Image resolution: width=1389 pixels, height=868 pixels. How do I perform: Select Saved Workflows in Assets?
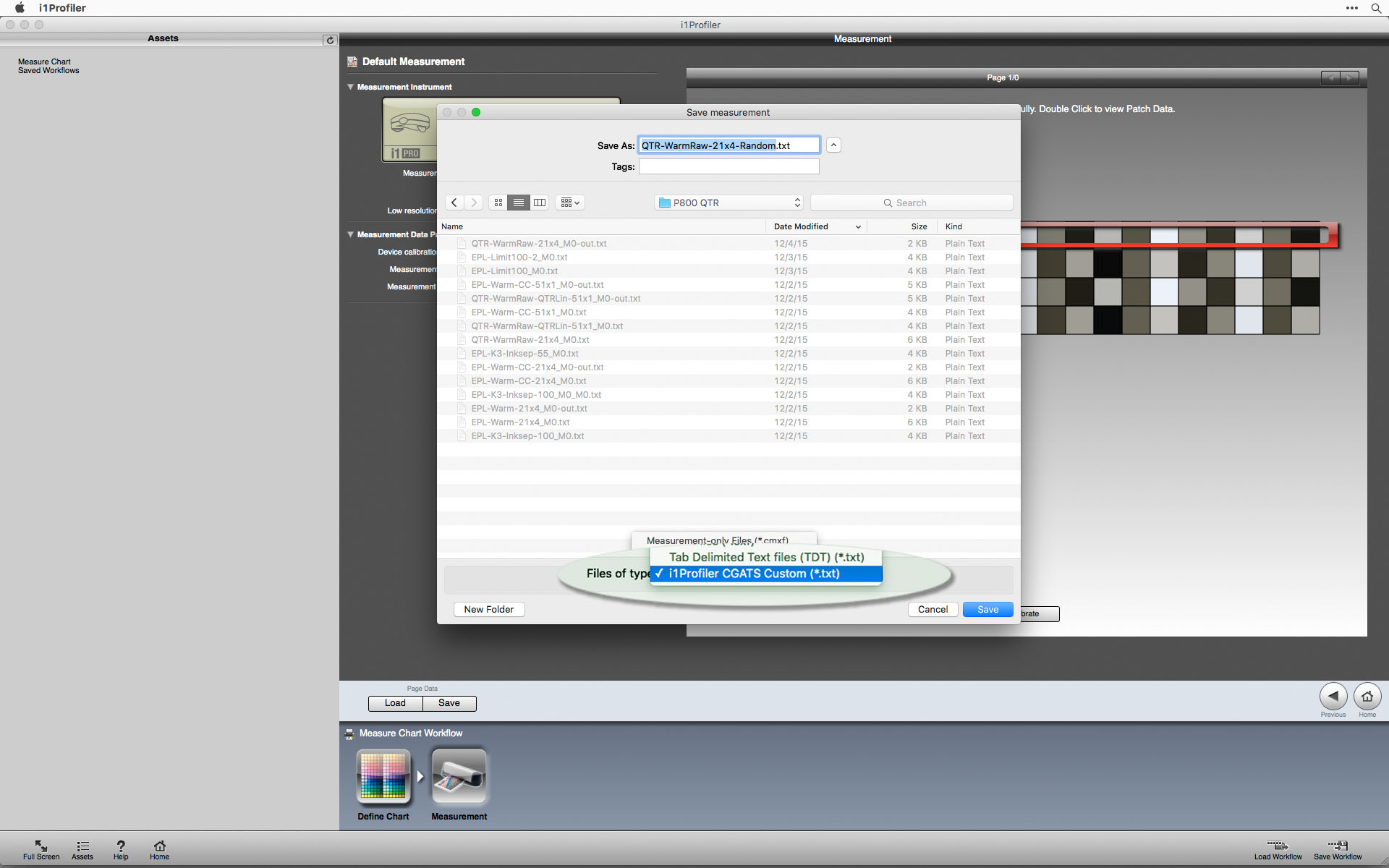click(48, 70)
